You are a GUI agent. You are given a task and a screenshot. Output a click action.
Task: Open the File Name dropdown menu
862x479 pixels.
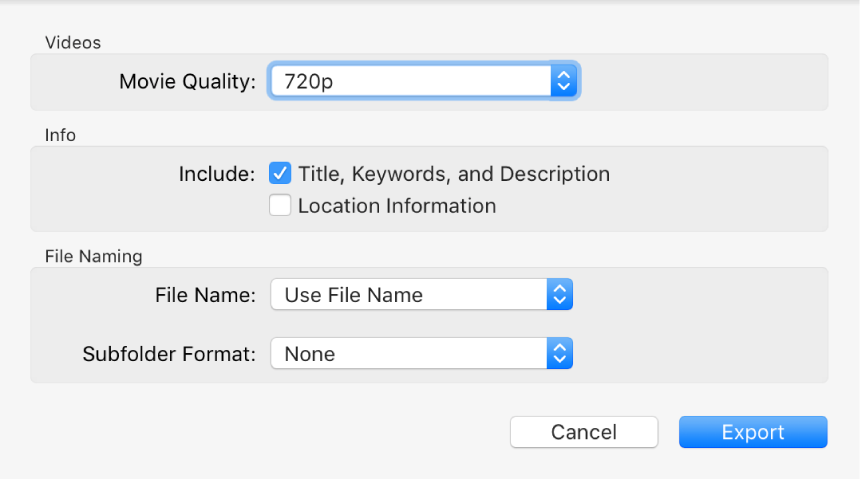[x=410, y=295]
